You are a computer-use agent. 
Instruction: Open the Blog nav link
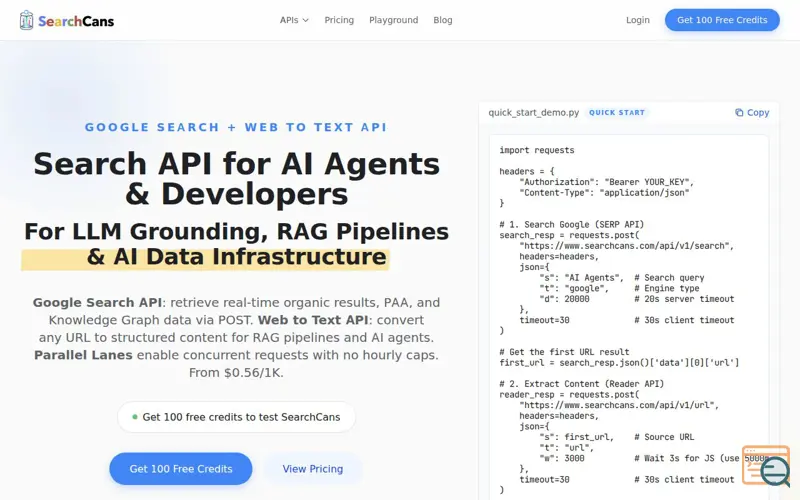[443, 20]
